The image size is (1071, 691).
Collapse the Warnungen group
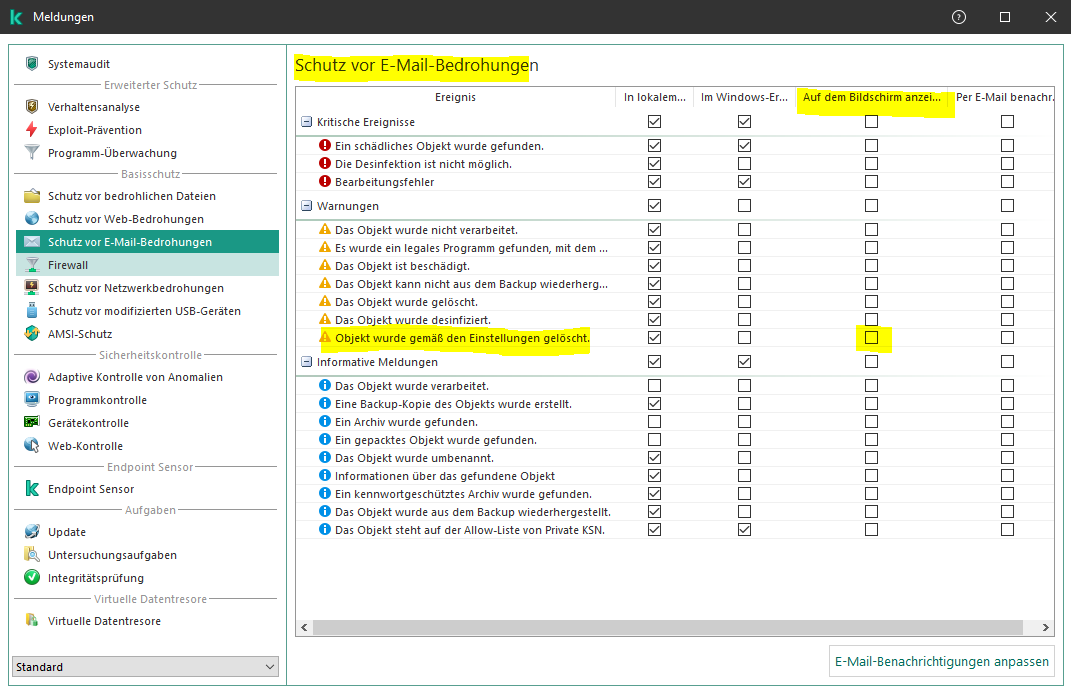[307, 206]
